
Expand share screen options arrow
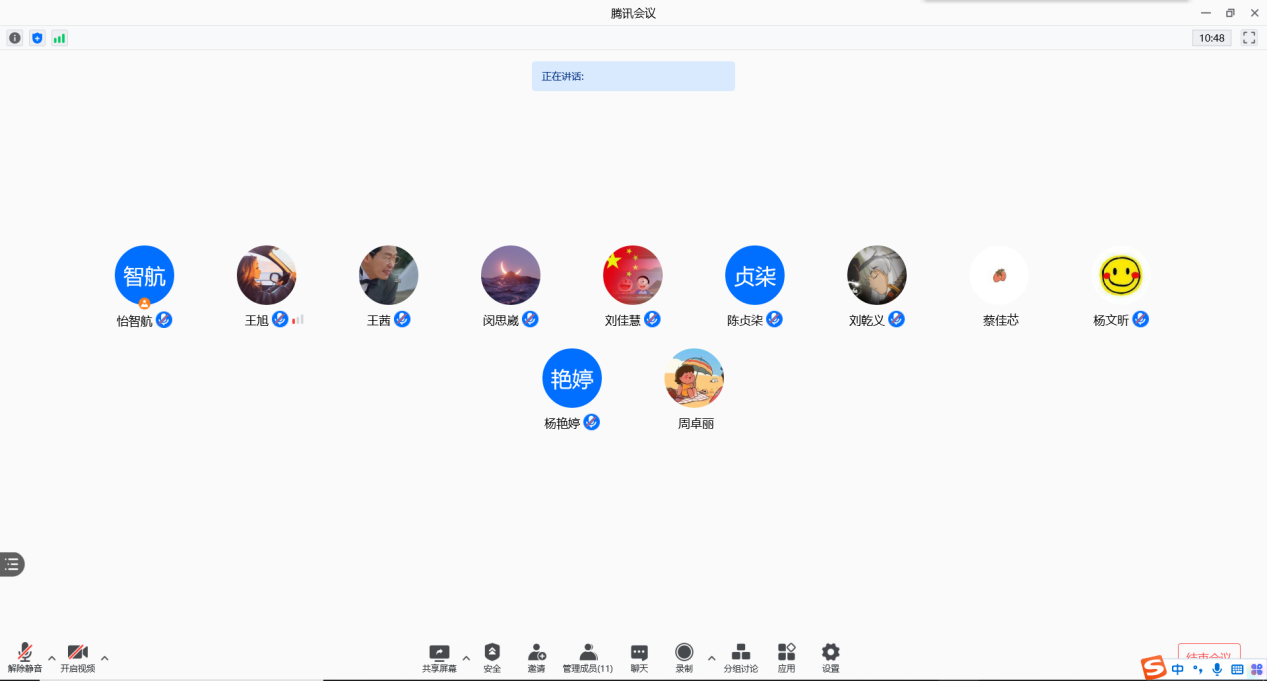coord(466,658)
